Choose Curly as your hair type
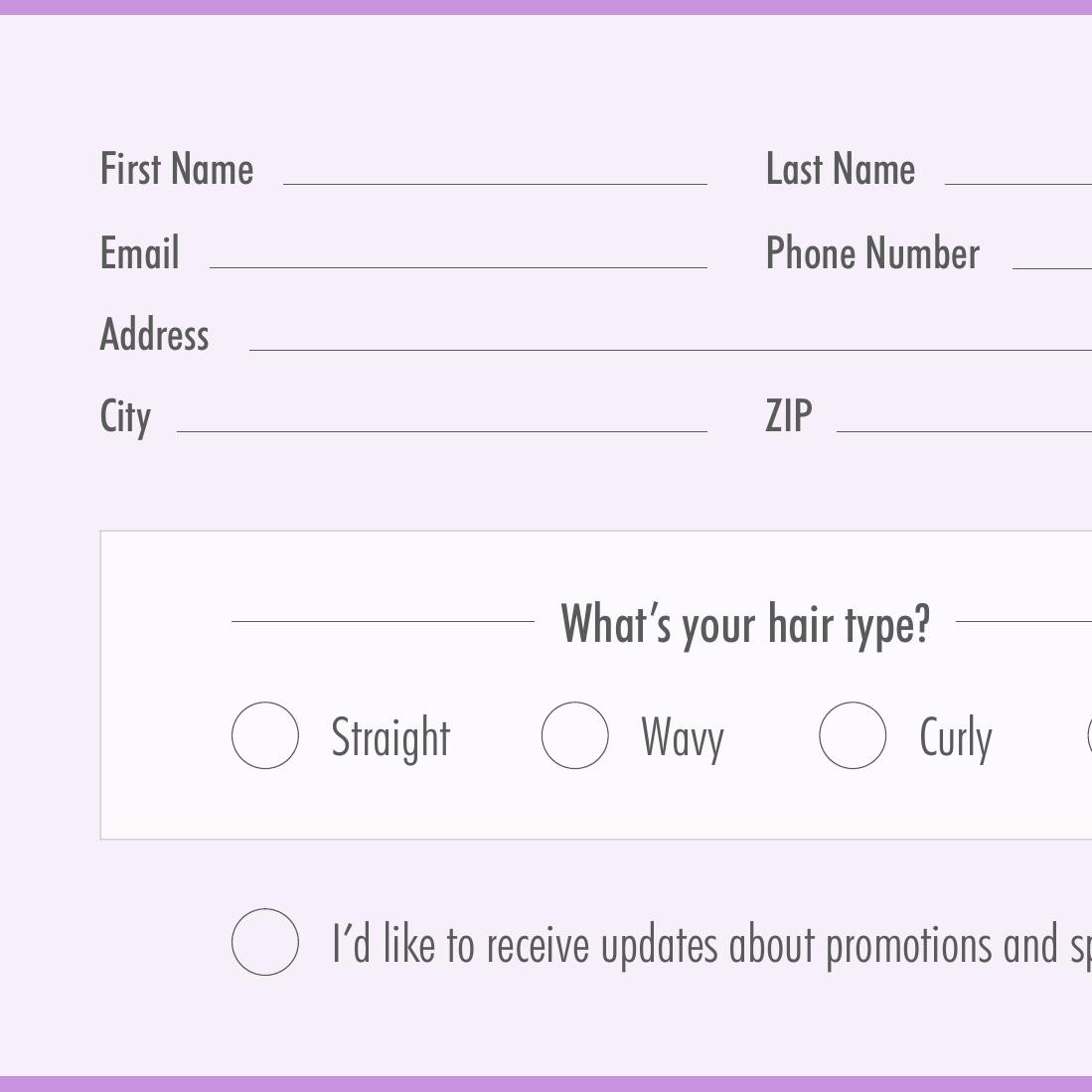Screen dimensions: 1092x1092 (852, 735)
